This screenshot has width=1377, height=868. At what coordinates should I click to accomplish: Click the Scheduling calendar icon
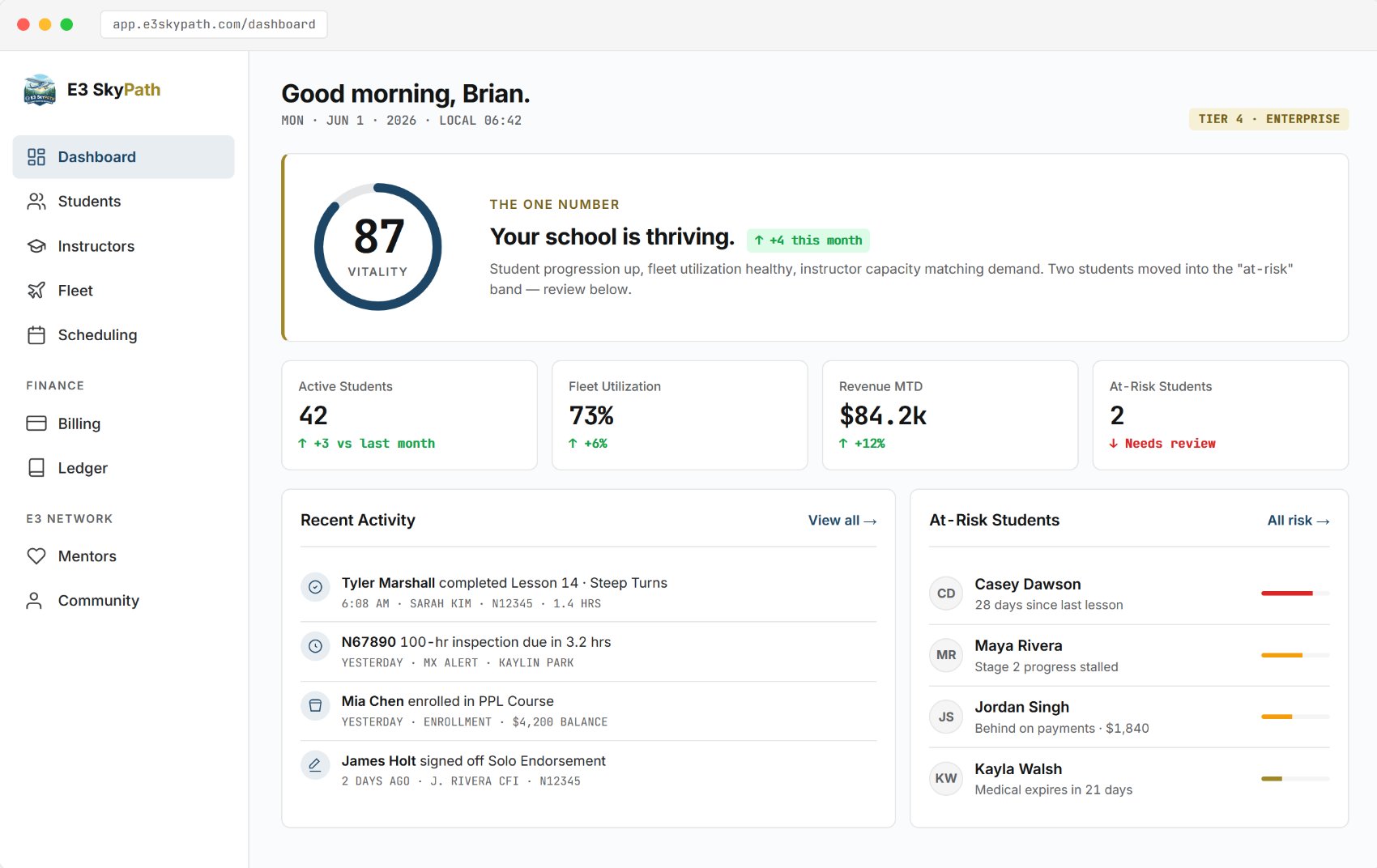[x=36, y=335]
